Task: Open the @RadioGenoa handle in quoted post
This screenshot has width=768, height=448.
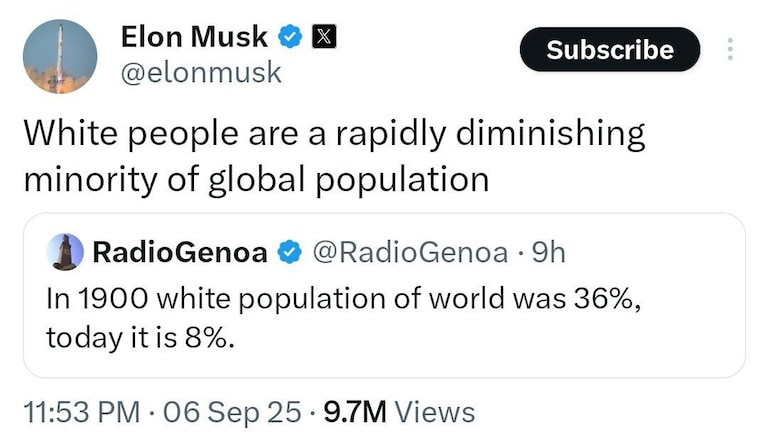Action: [x=410, y=252]
